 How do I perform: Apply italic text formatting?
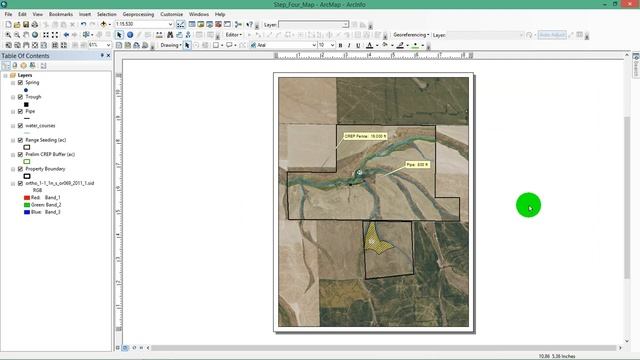pos(349,45)
